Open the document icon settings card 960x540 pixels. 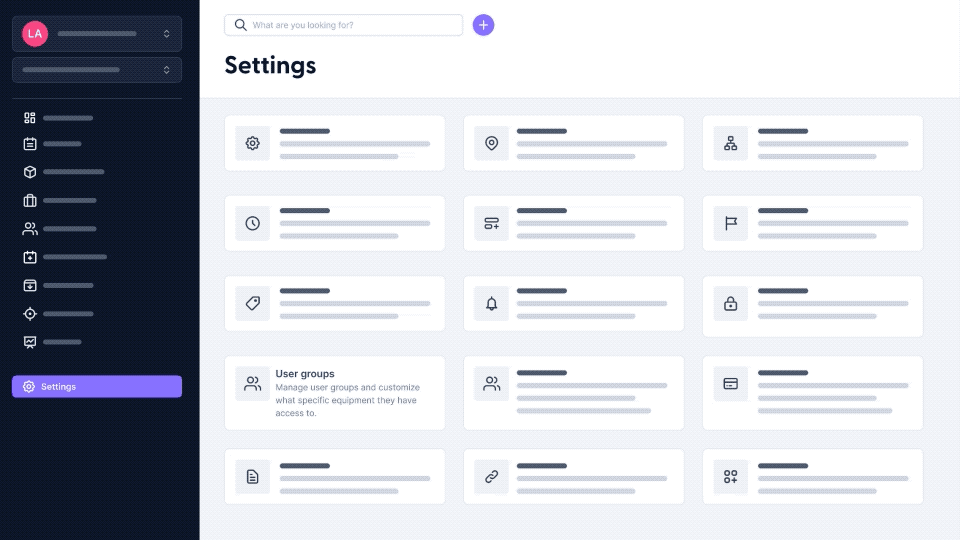(334, 476)
